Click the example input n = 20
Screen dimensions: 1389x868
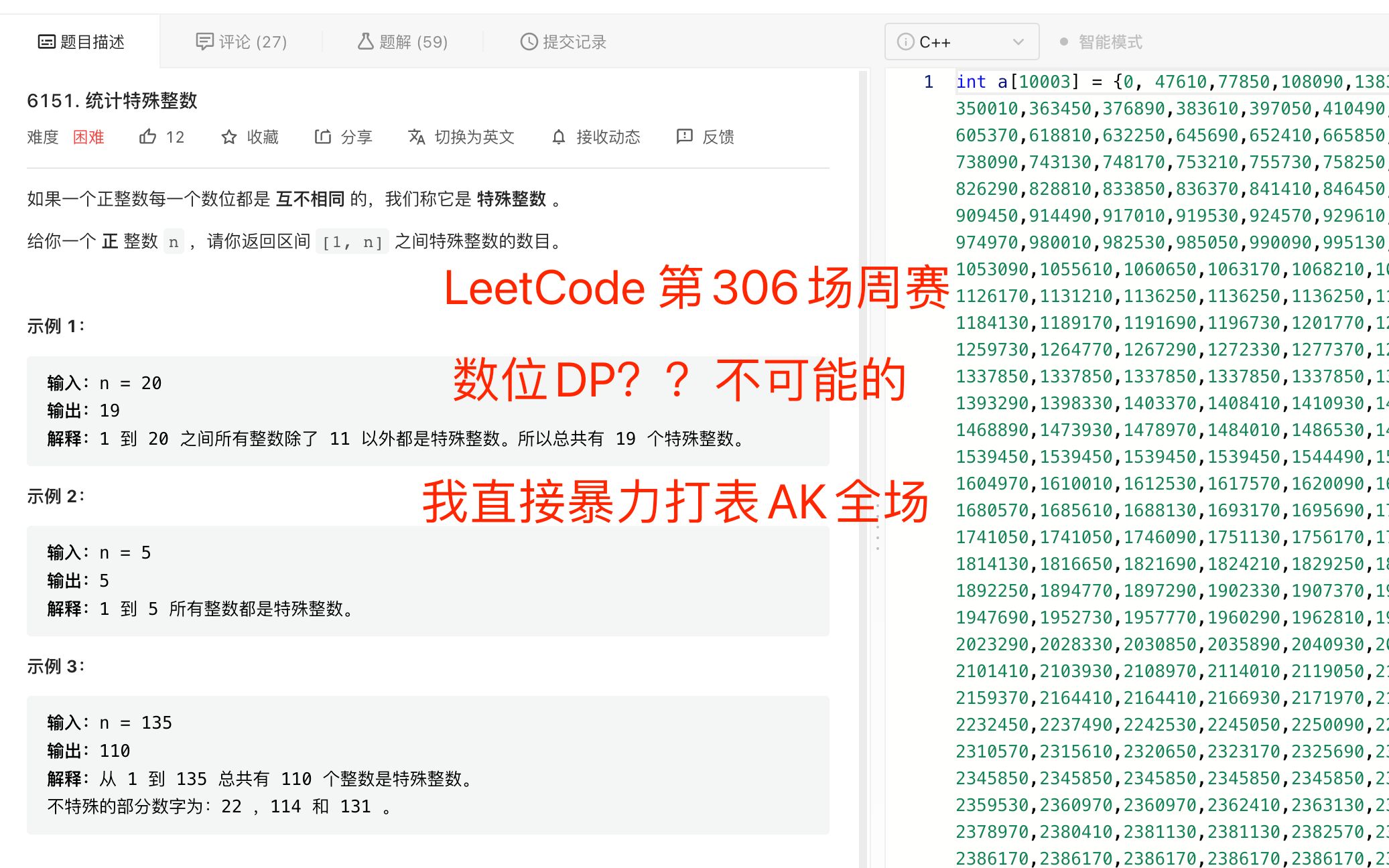pyautogui.click(x=105, y=383)
